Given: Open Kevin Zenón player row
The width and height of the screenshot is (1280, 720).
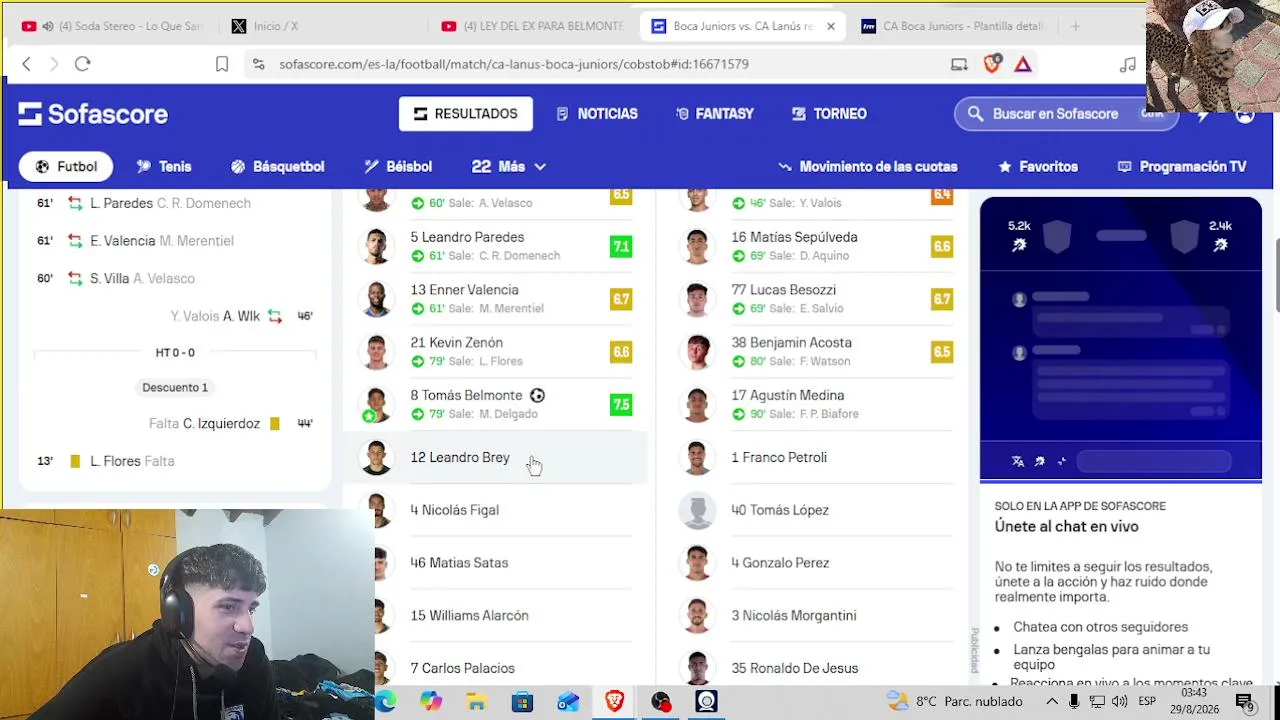Looking at the screenshot, I should tap(496, 352).
